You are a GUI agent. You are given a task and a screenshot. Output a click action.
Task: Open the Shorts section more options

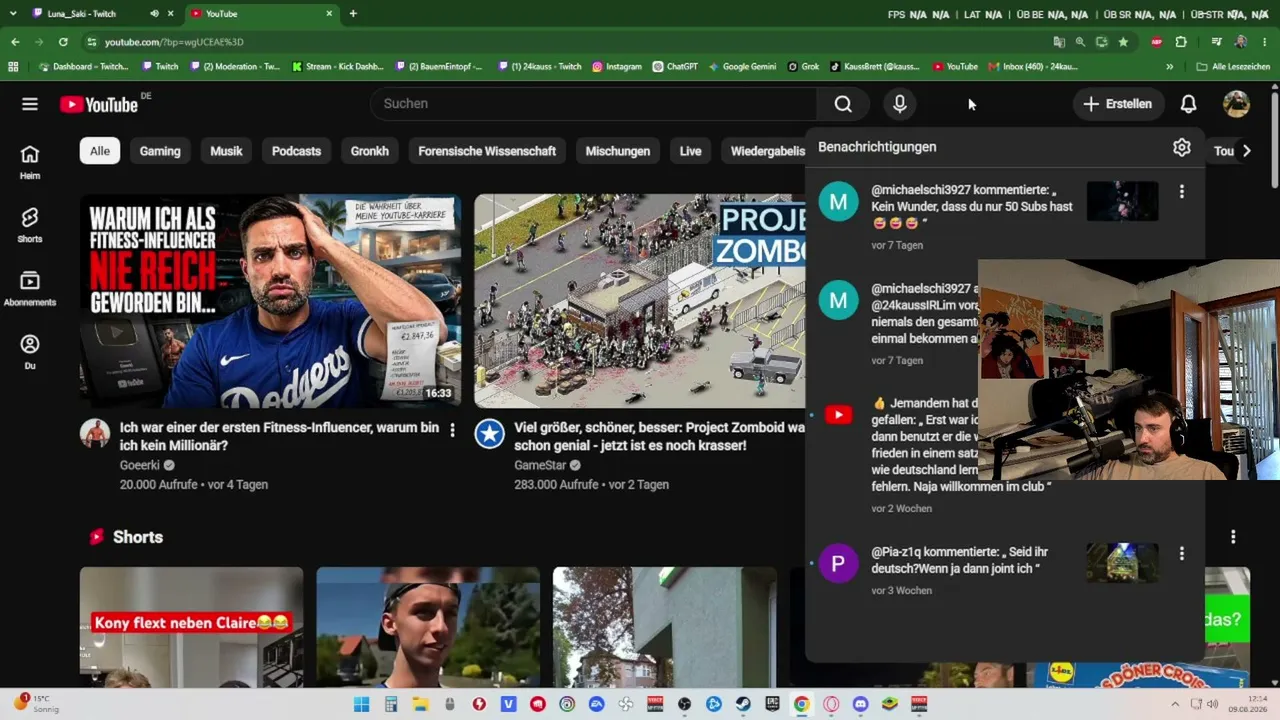click(1233, 537)
